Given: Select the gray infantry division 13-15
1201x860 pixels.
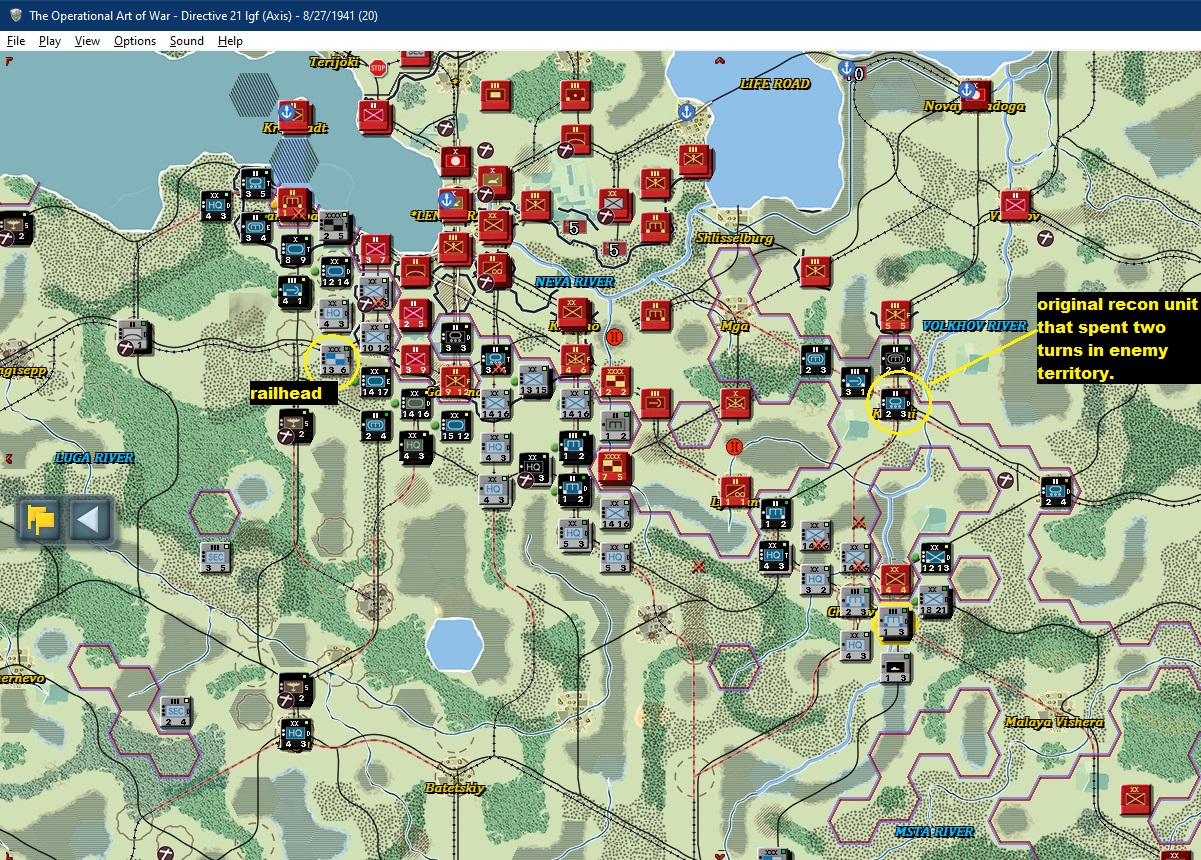Looking at the screenshot, I should (x=534, y=381).
